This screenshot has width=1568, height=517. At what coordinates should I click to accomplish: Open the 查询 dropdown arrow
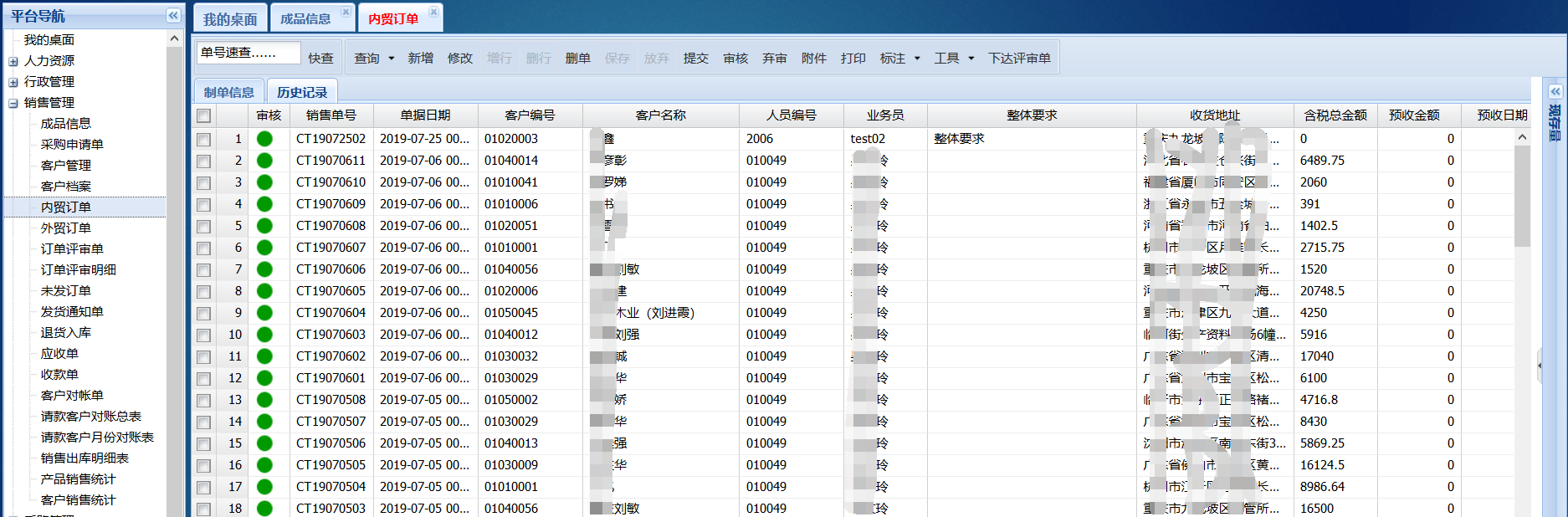pyautogui.click(x=391, y=59)
